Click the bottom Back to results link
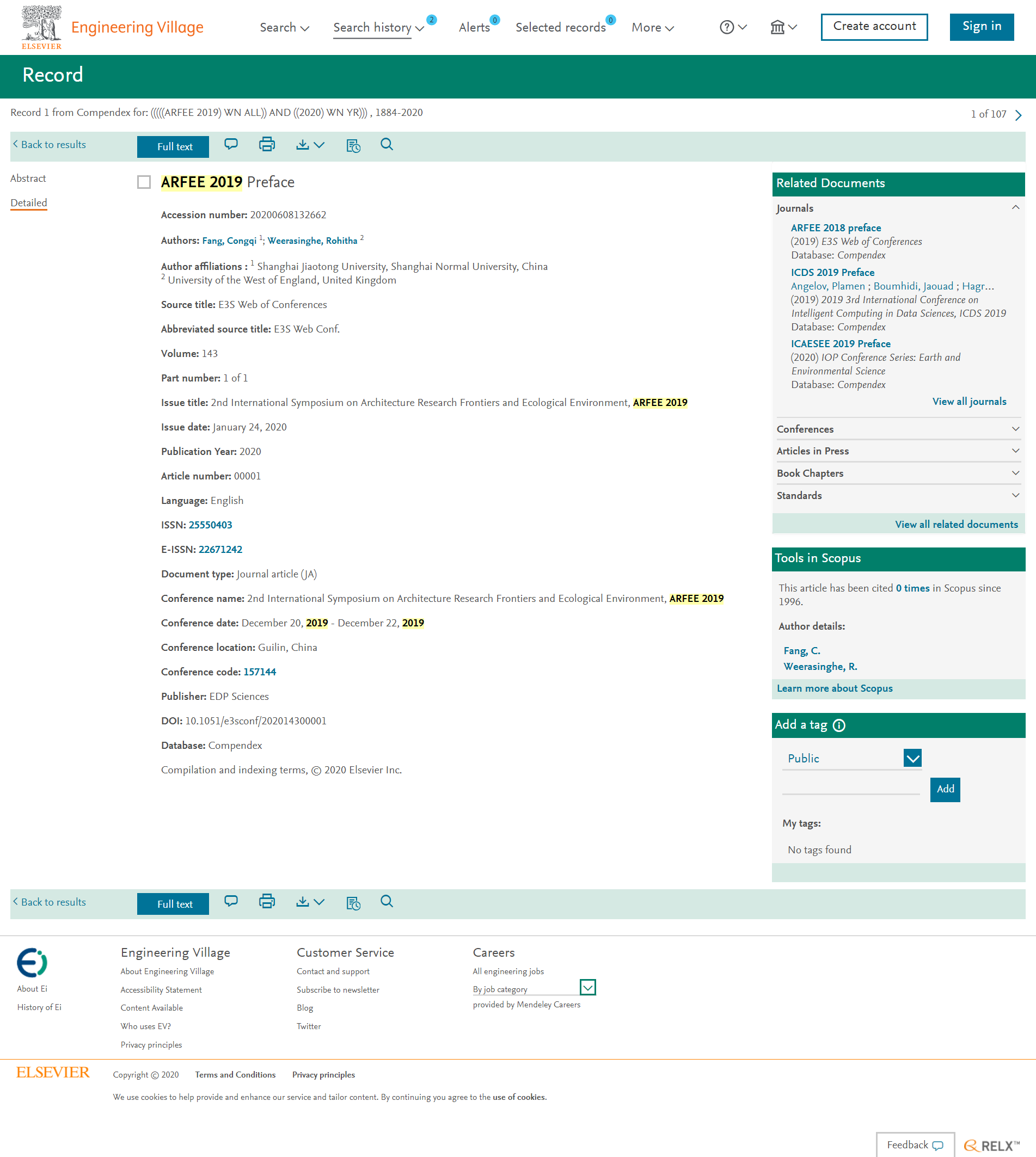 coord(49,902)
